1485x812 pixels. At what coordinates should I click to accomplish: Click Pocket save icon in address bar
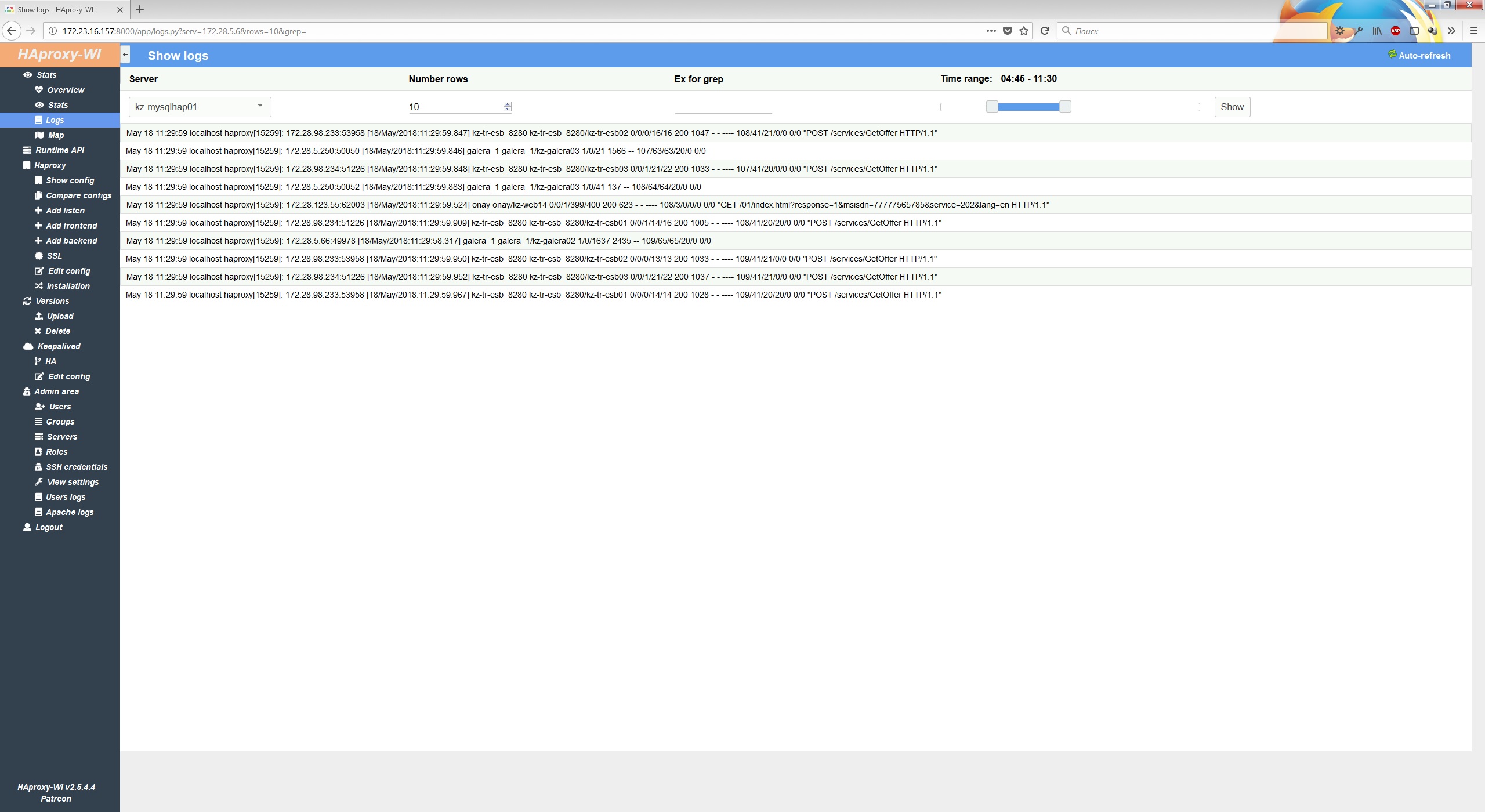[1008, 31]
